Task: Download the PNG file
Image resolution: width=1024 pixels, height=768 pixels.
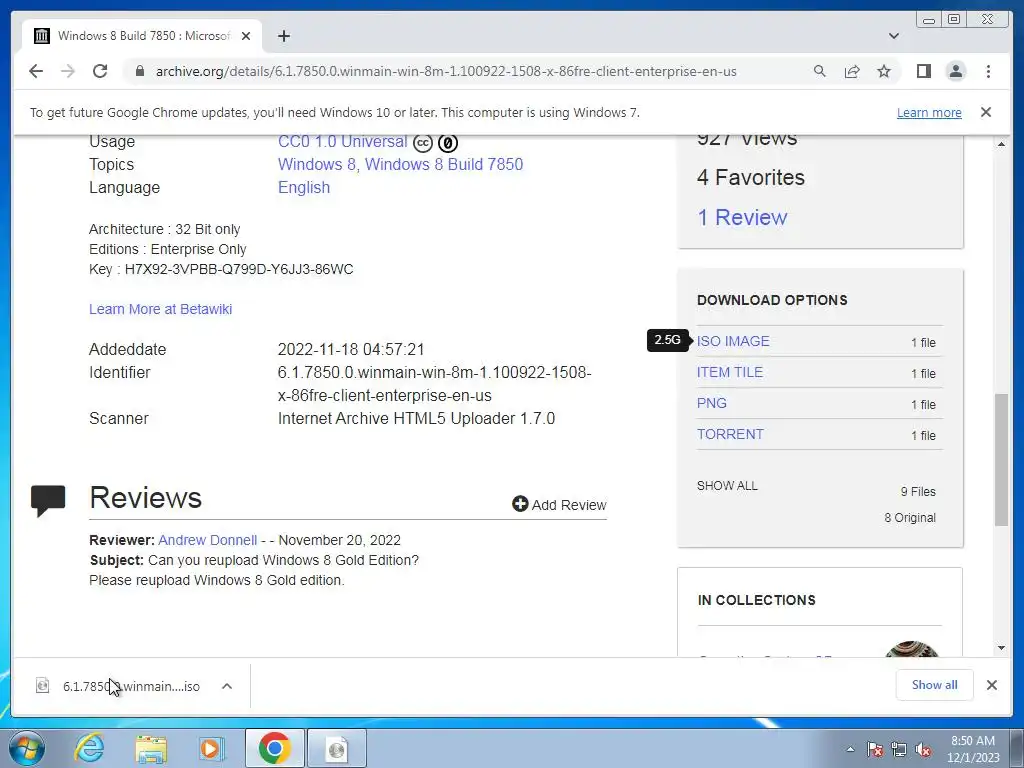Action: point(712,403)
